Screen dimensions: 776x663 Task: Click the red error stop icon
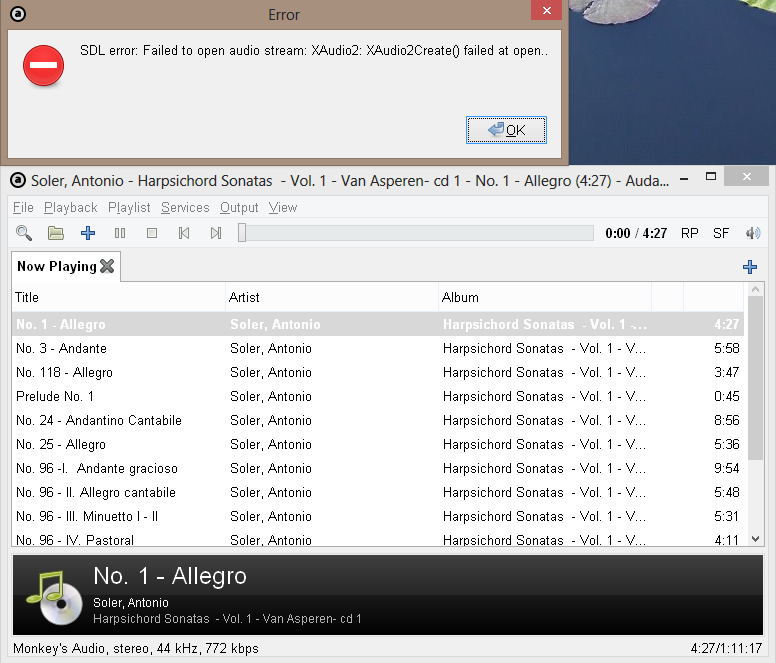pyautogui.click(x=44, y=65)
